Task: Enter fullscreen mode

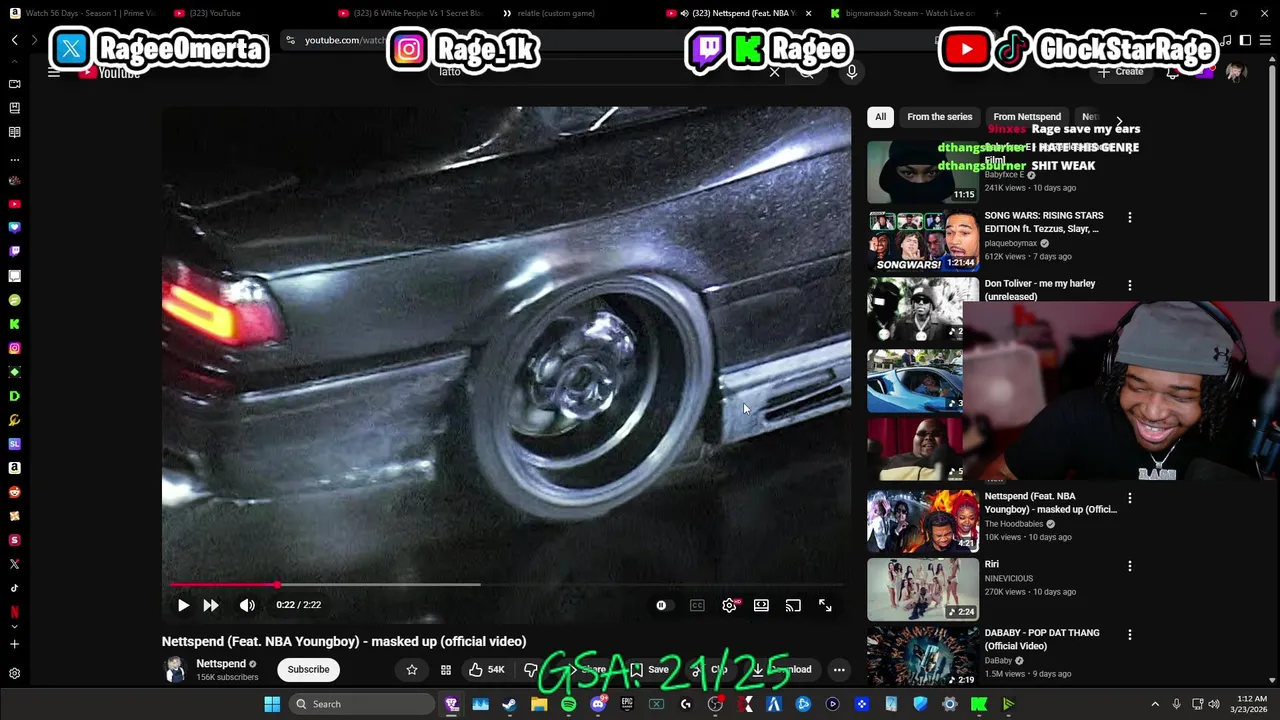Action: tap(825, 605)
